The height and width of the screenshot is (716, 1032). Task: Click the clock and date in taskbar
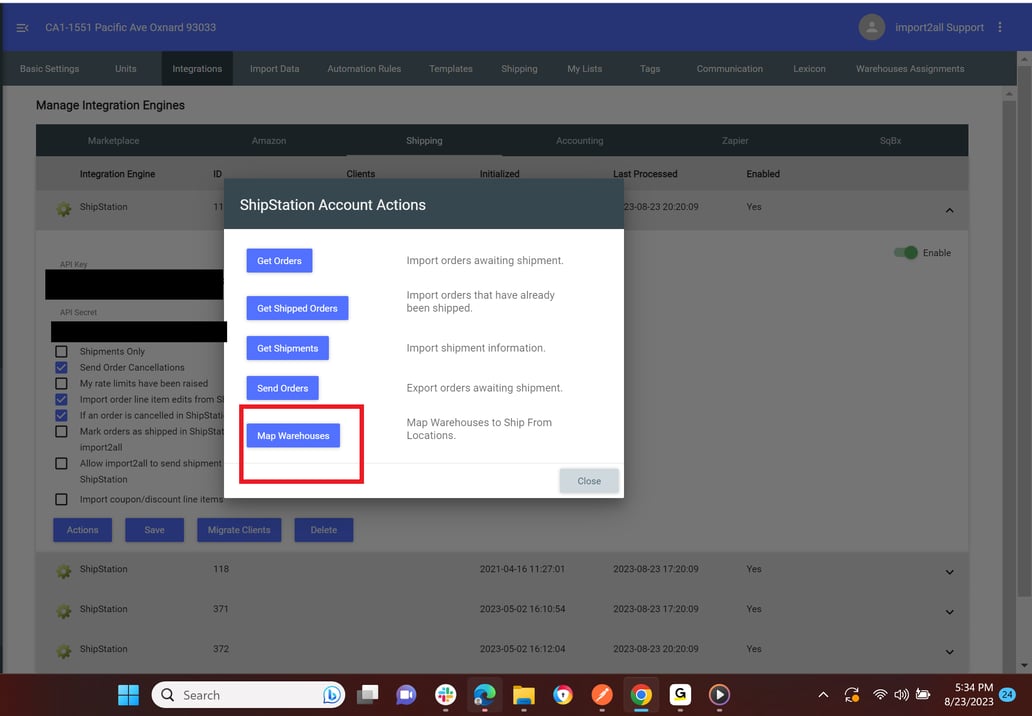tap(968, 695)
